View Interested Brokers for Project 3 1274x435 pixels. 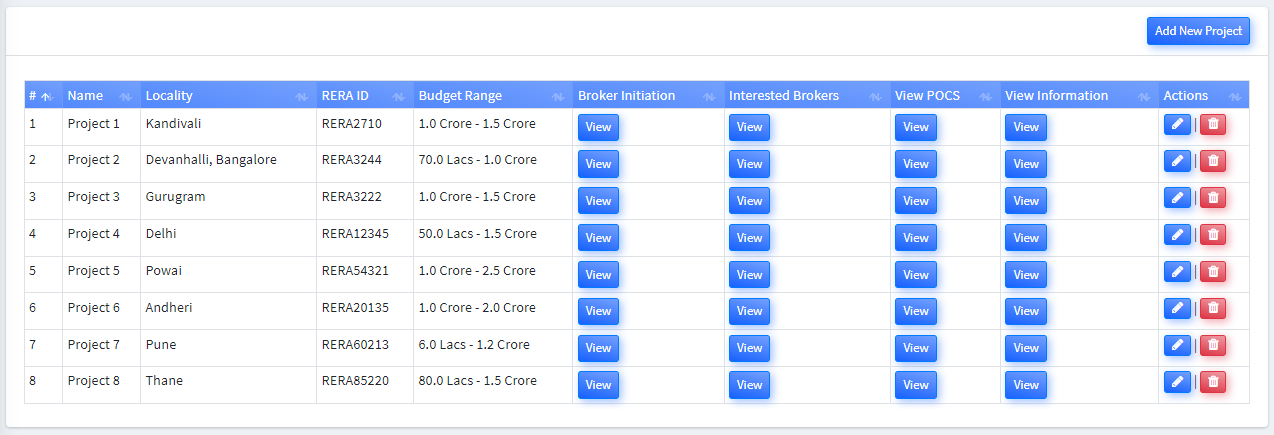749,201
